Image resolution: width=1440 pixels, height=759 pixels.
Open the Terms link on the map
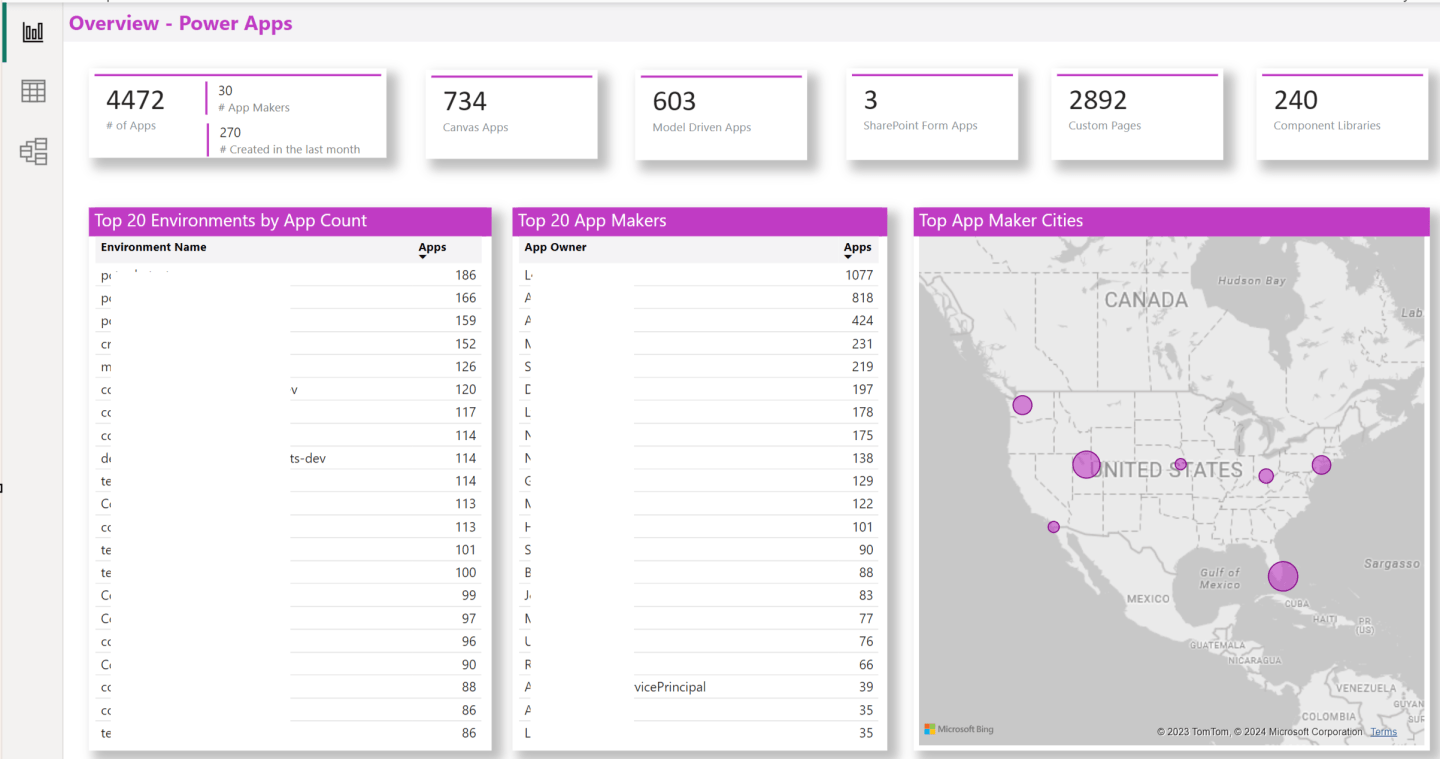[x=1383, y=732]
